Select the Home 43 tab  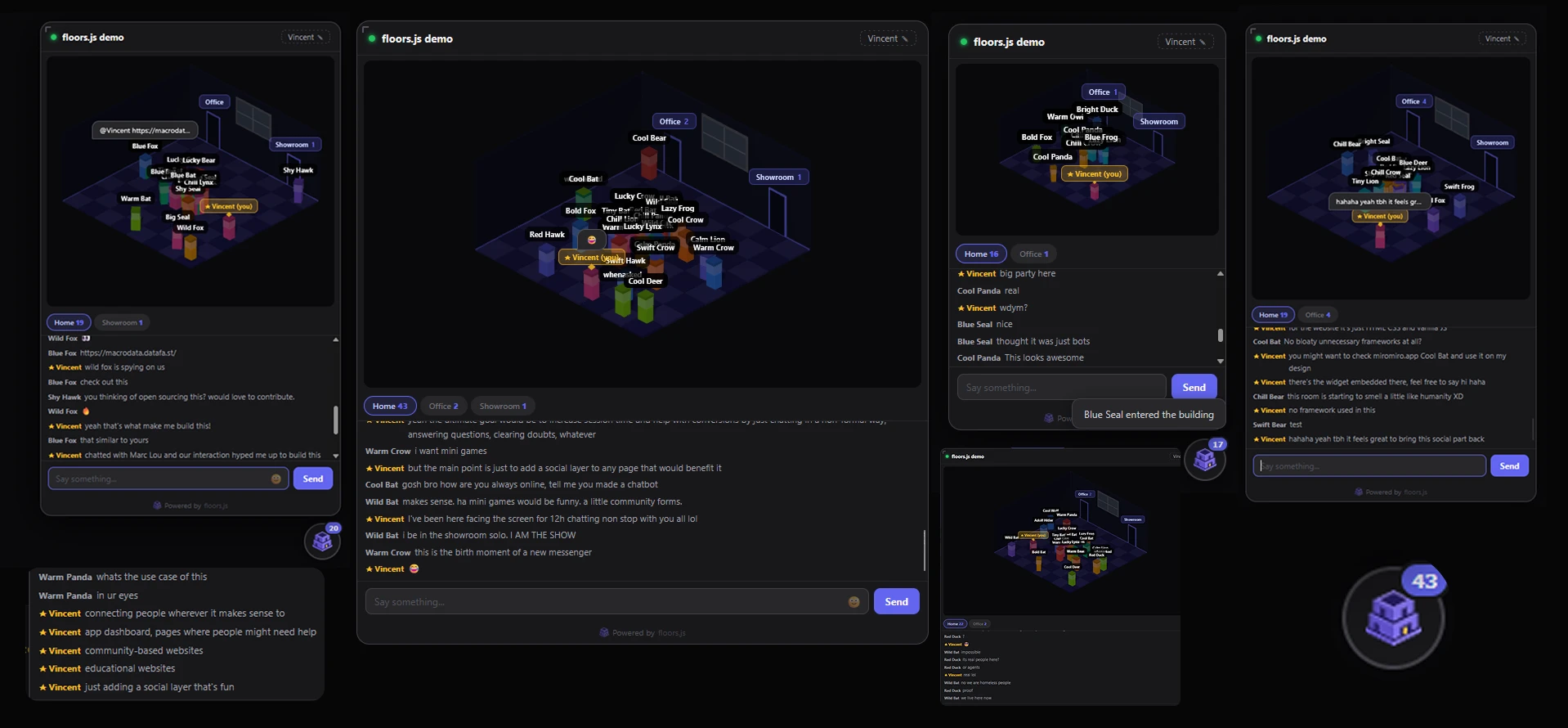[x=390, y=406]
